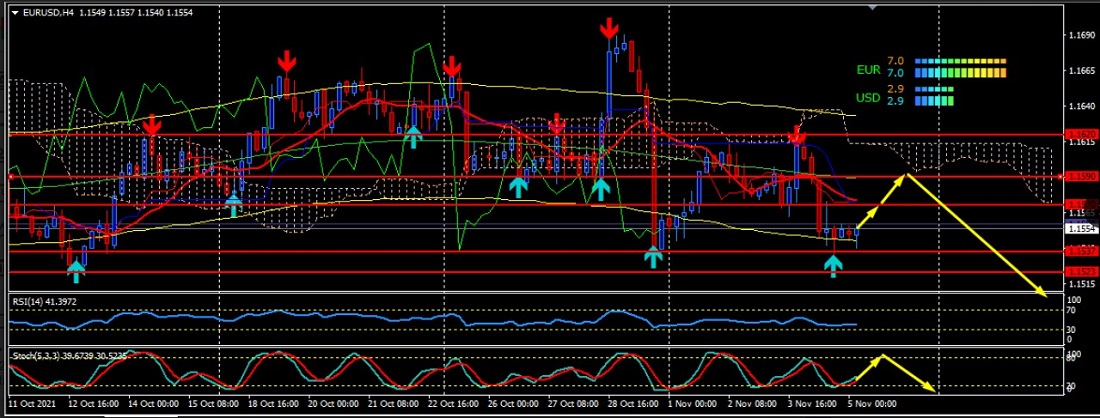Click the lower thick USD strength bar
This screenshot has height=418, width=1100.
click(x=934, y=102)
